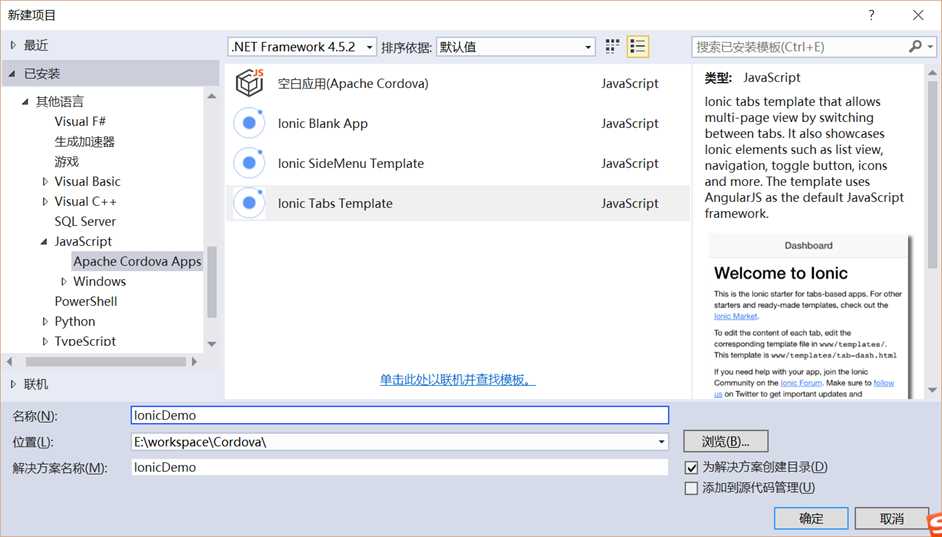The image size is (942, 537).
Task: Select SQL Server in the tree
Action: (x=85, y=221)
